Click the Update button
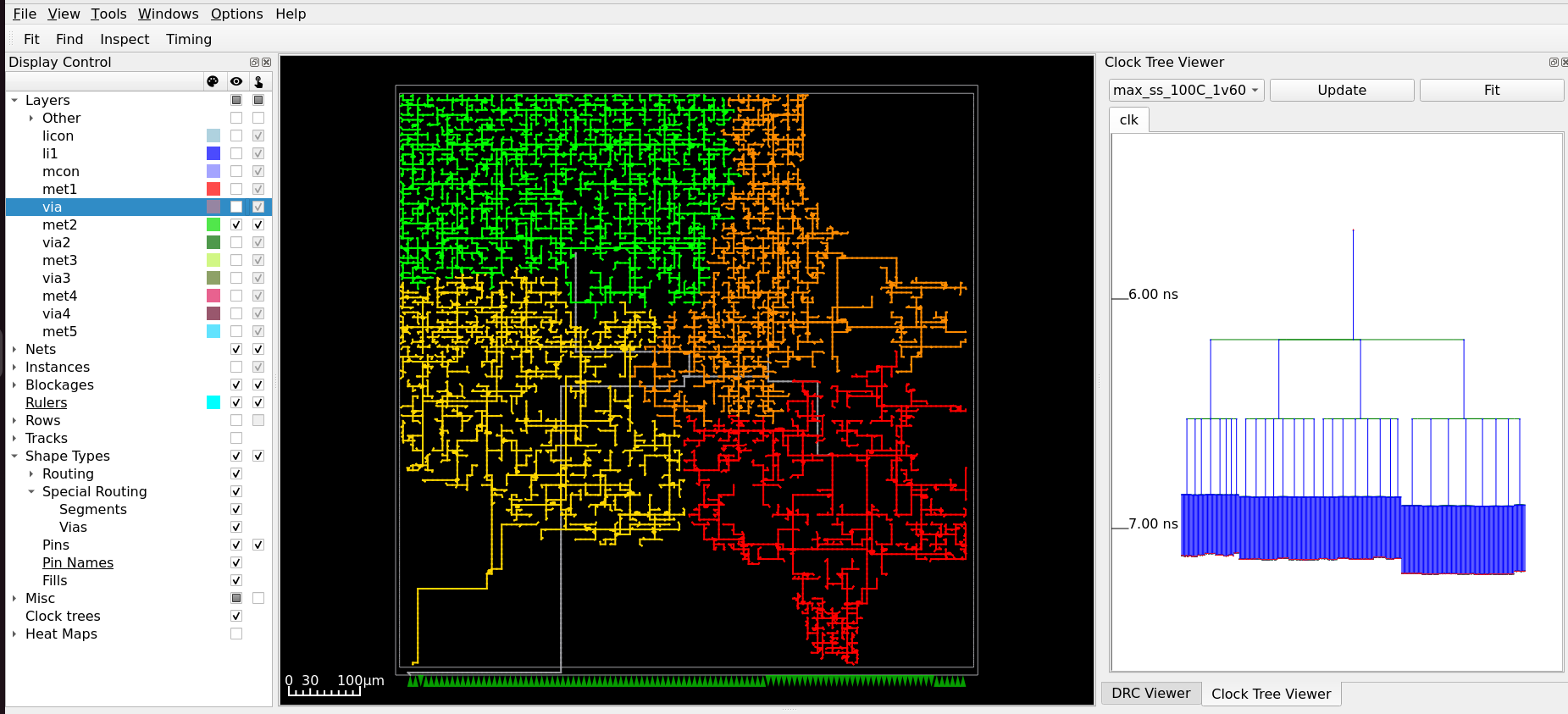The width and height of the screenshot is (1568, 714). (1342, 90)
